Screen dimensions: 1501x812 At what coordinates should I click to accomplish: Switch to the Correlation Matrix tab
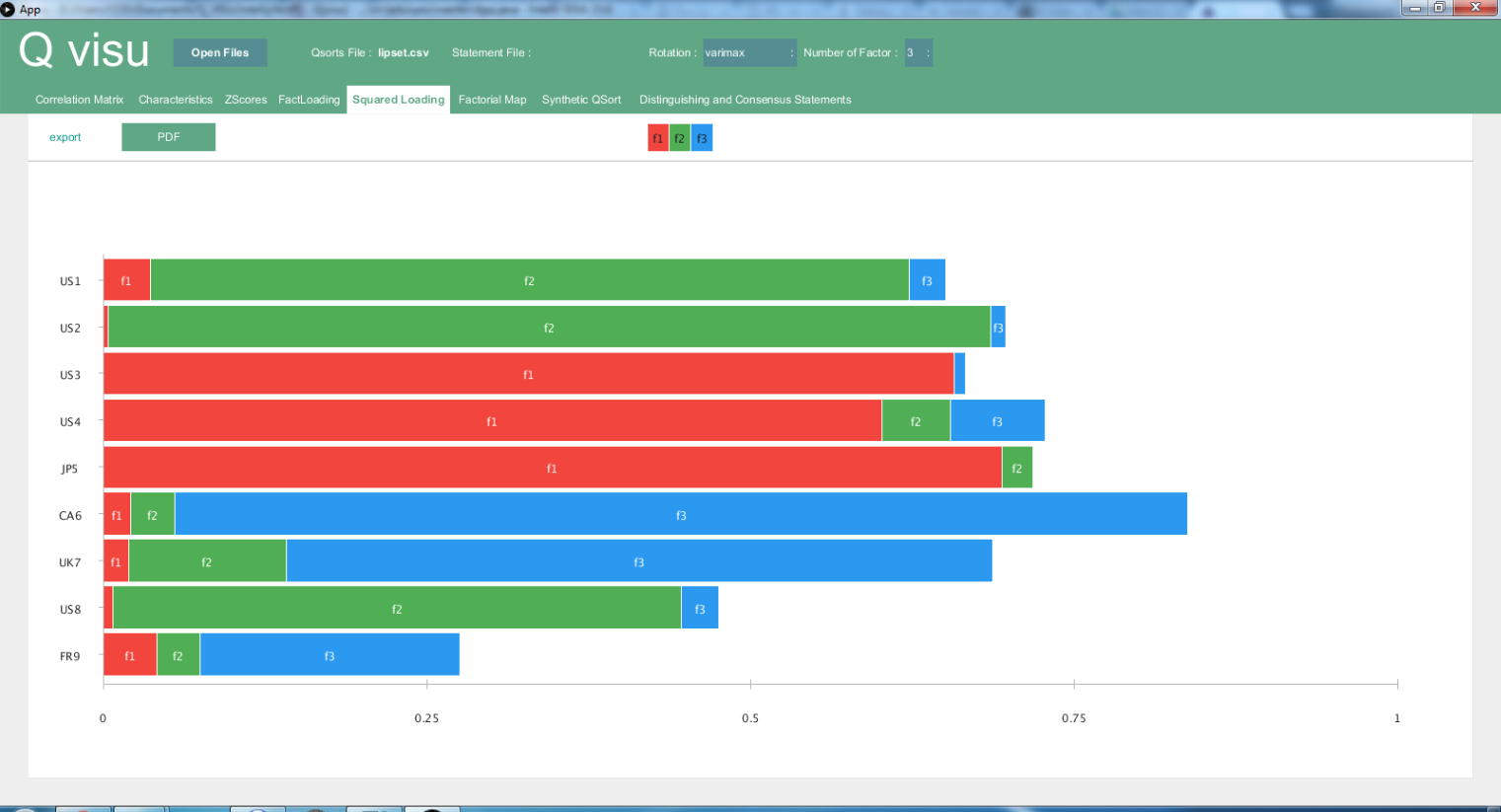pos(80,100)
